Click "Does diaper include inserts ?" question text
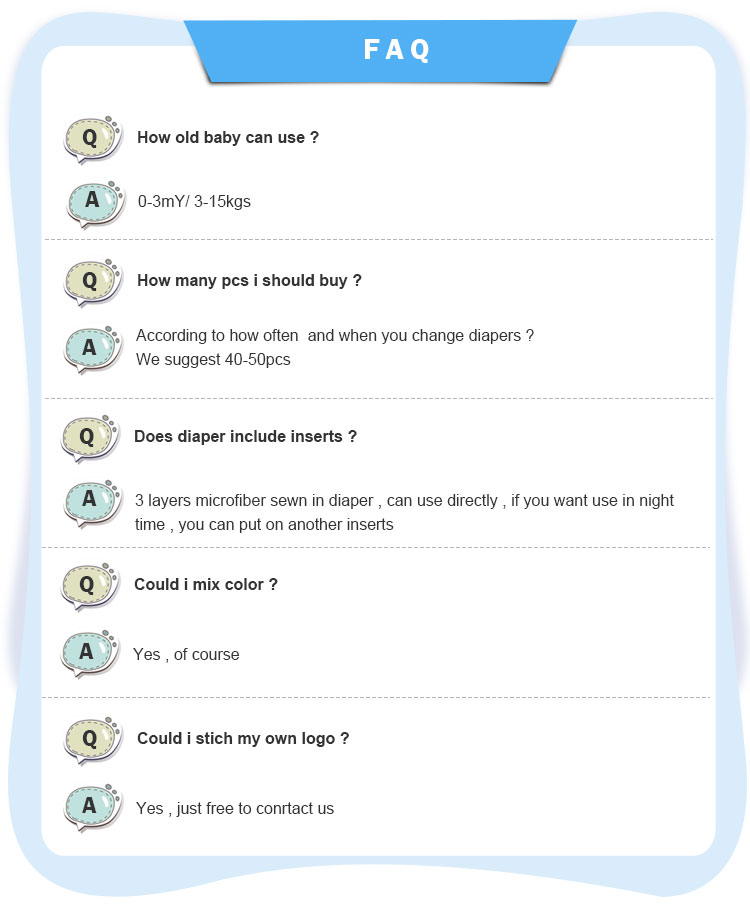 pos(245,437)
